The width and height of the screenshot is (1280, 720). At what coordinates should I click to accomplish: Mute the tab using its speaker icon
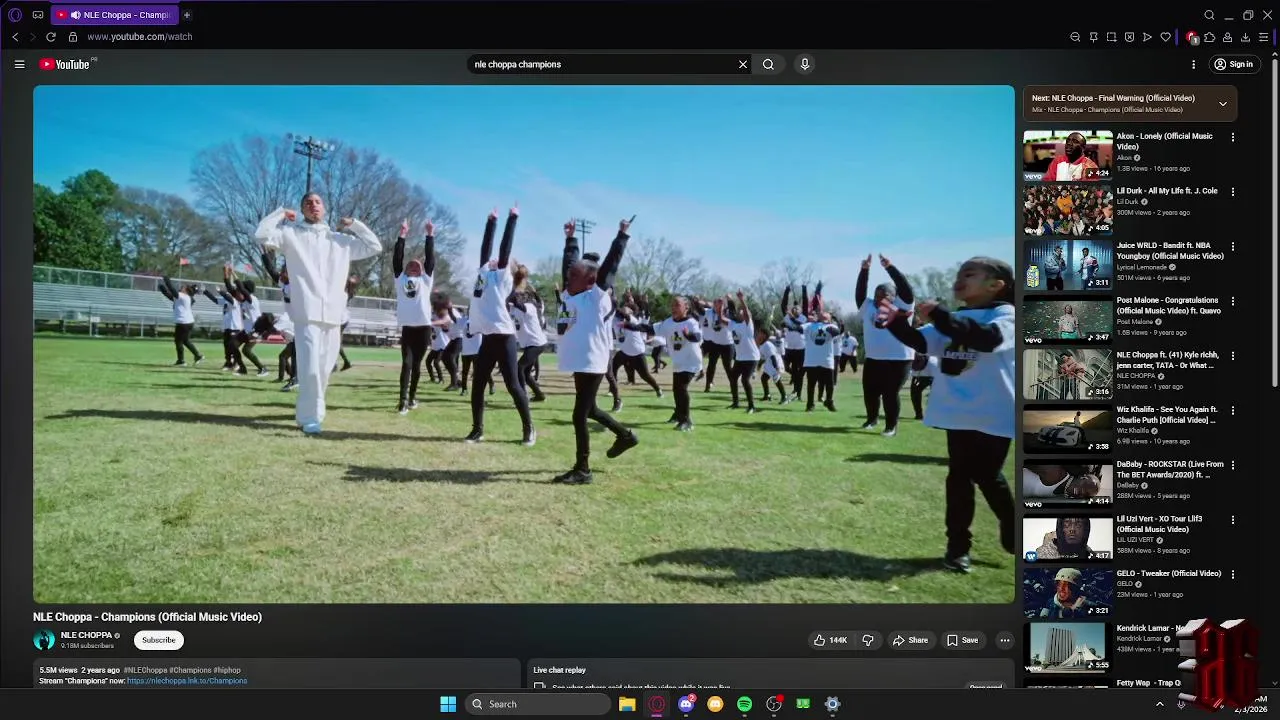[75, 15]
